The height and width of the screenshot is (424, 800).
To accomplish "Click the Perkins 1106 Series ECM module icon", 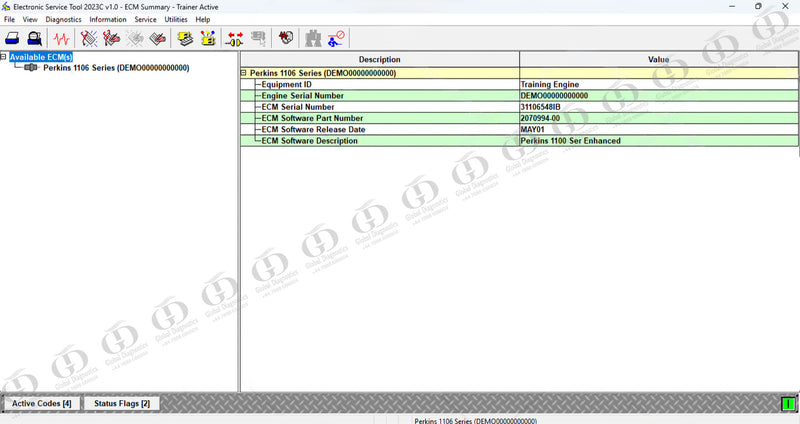I will 31,67.
